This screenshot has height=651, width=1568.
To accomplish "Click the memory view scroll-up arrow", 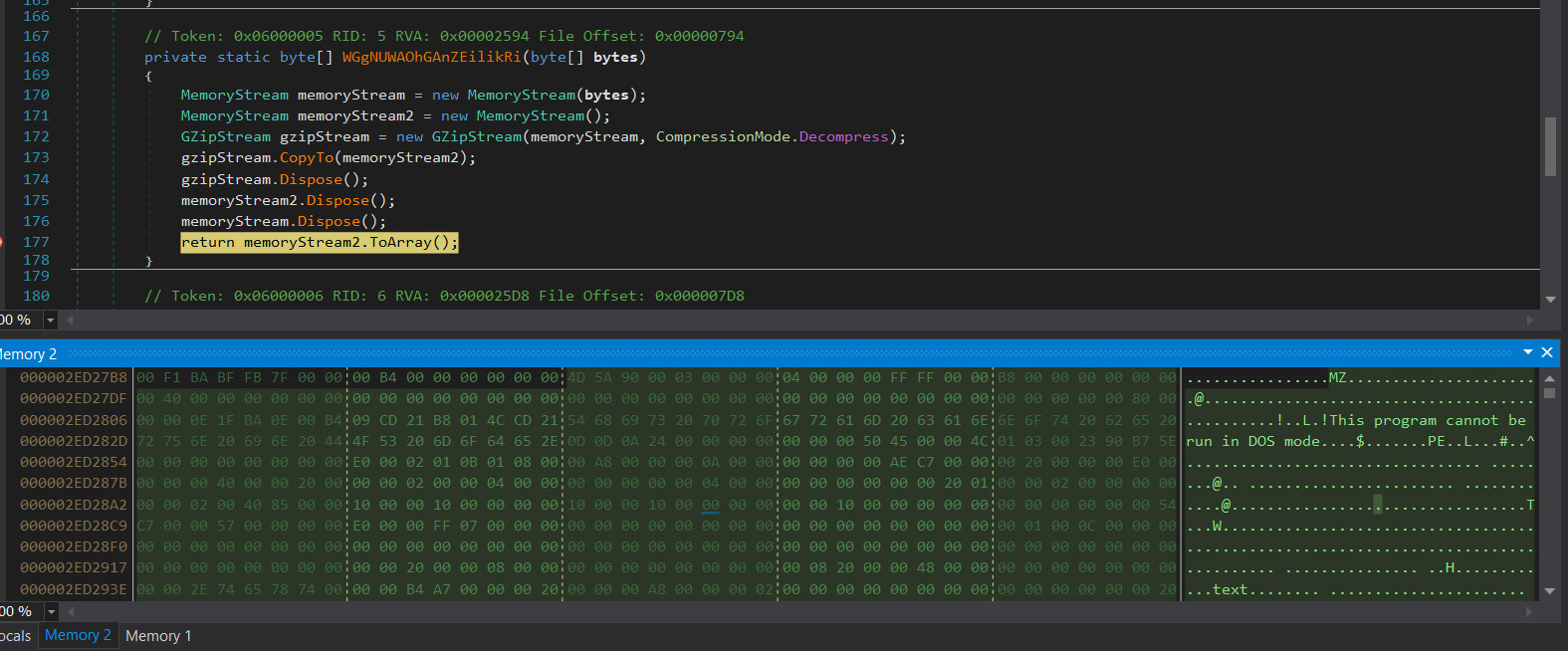I will click(1549, 378).
